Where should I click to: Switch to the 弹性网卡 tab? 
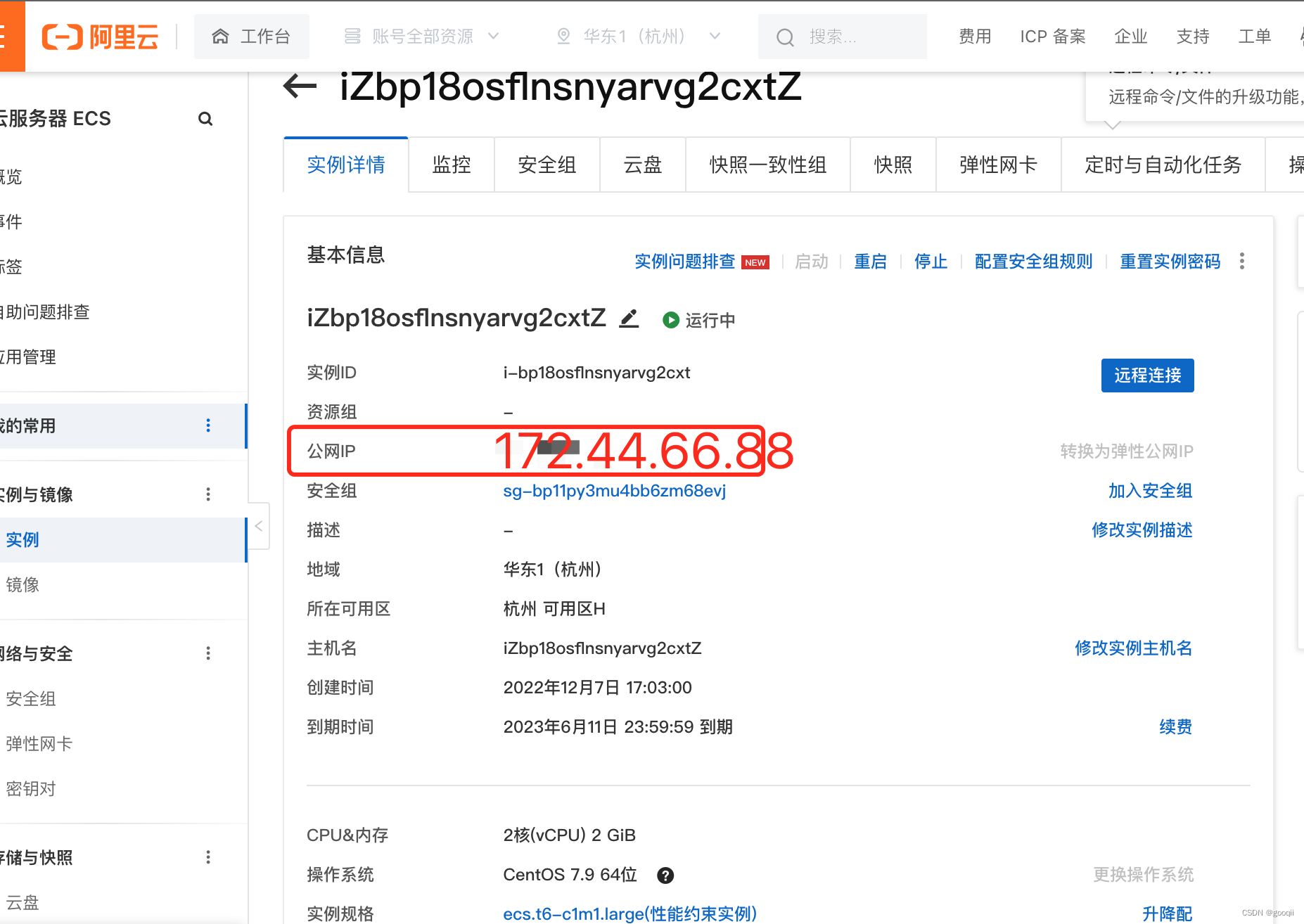[999, 165]
